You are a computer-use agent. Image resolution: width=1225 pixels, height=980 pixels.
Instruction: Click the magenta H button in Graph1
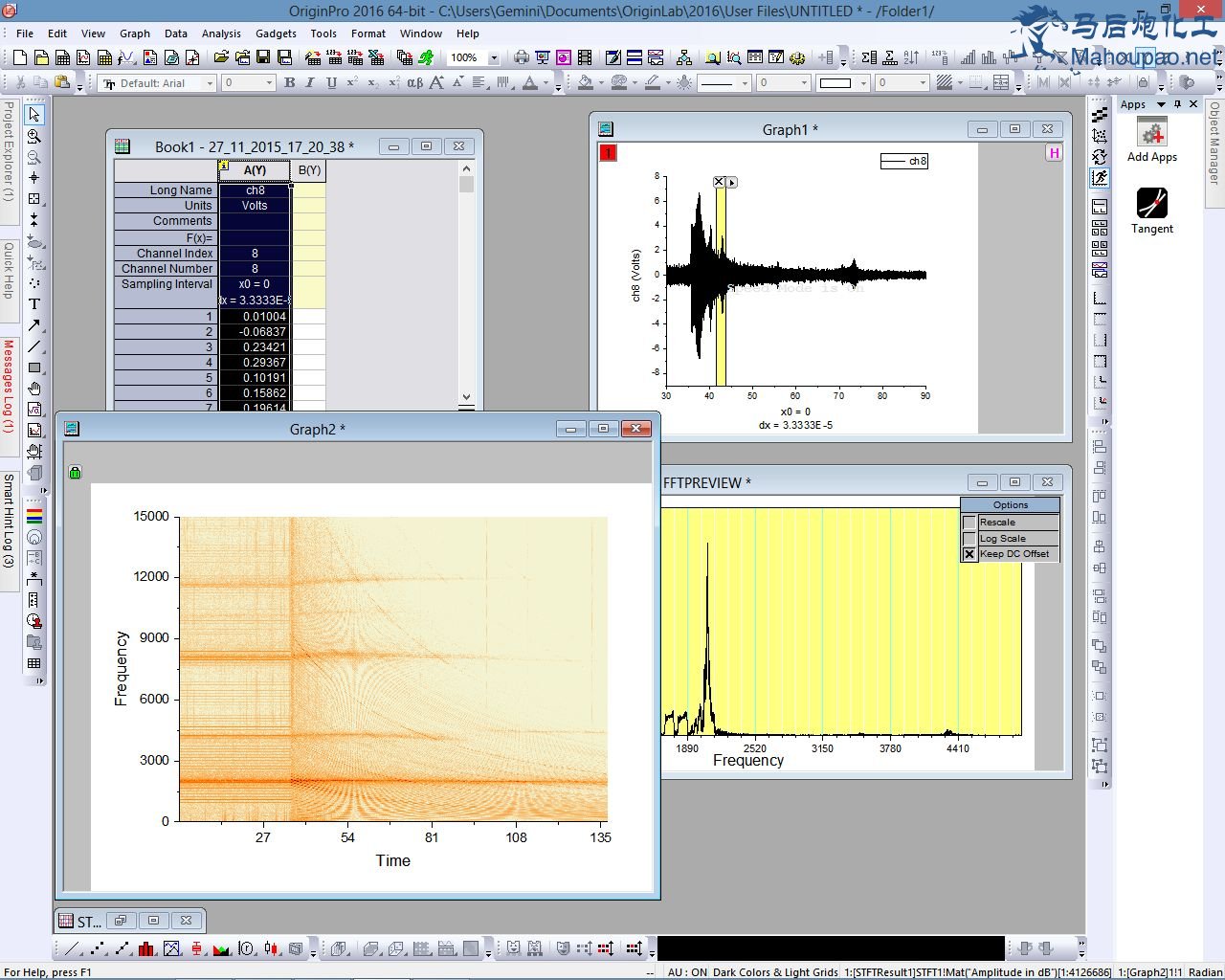click(1054, 153)
